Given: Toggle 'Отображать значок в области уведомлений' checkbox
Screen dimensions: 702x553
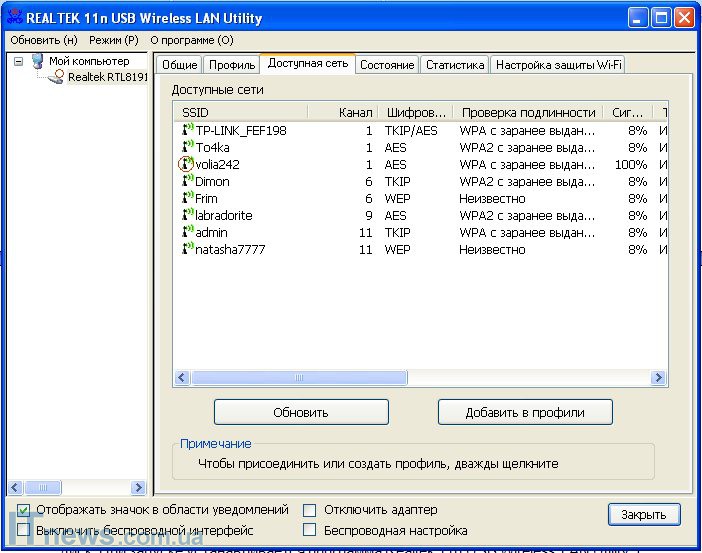Looking at the screenshot, I should 23,510.
